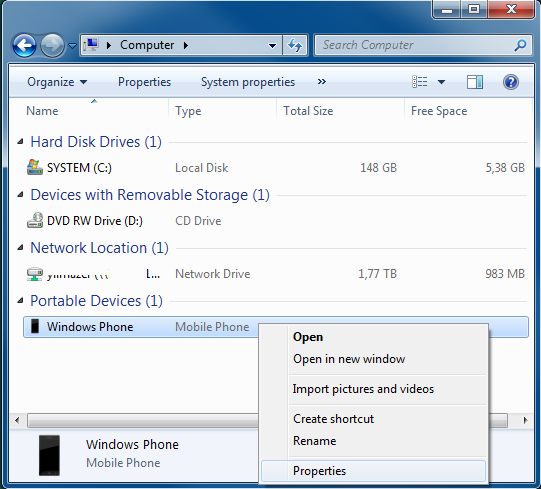Screen dimensions: 541x489
Task: Click the Refresh button beside address bar
Action: tap(295, 45)
